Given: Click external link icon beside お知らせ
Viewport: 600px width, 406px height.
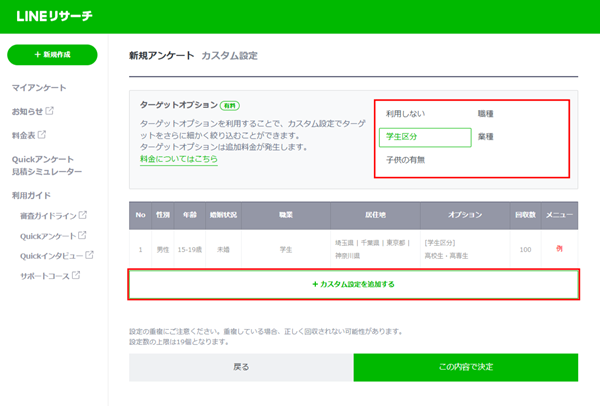Looking at the screenshot, I should (x=50, y=111).
